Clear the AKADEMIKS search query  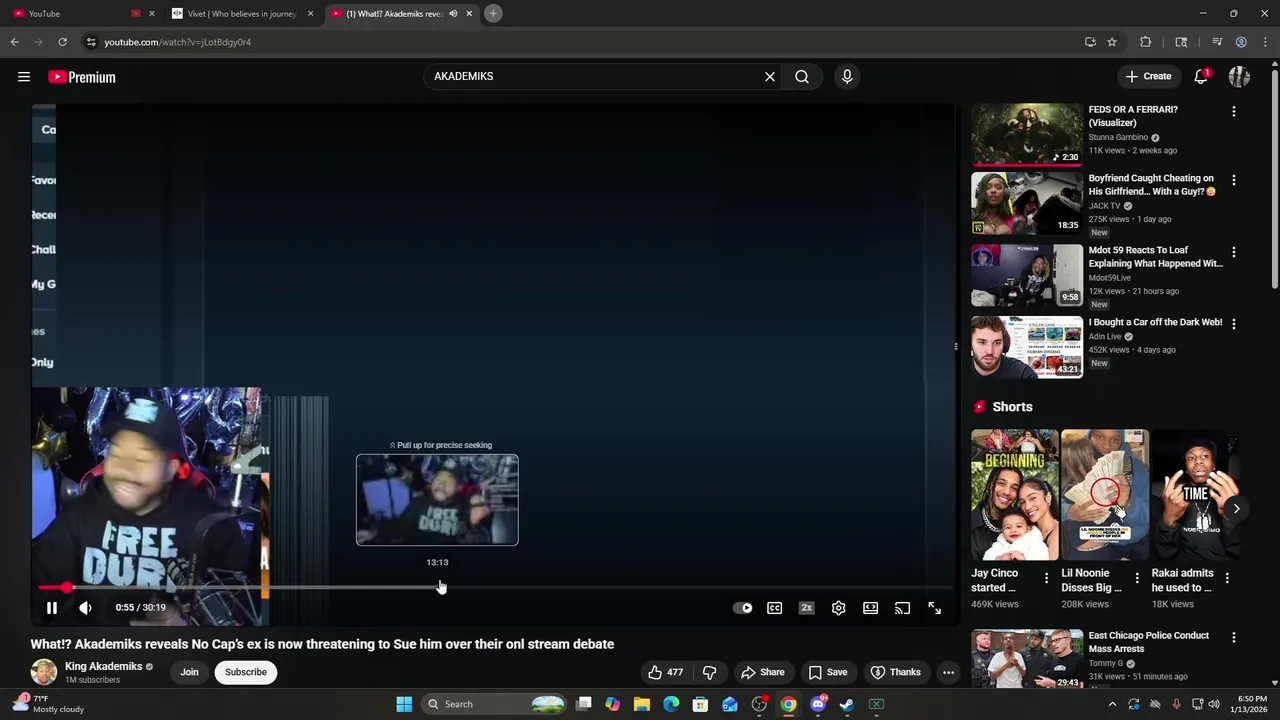[x=770, y=76]
